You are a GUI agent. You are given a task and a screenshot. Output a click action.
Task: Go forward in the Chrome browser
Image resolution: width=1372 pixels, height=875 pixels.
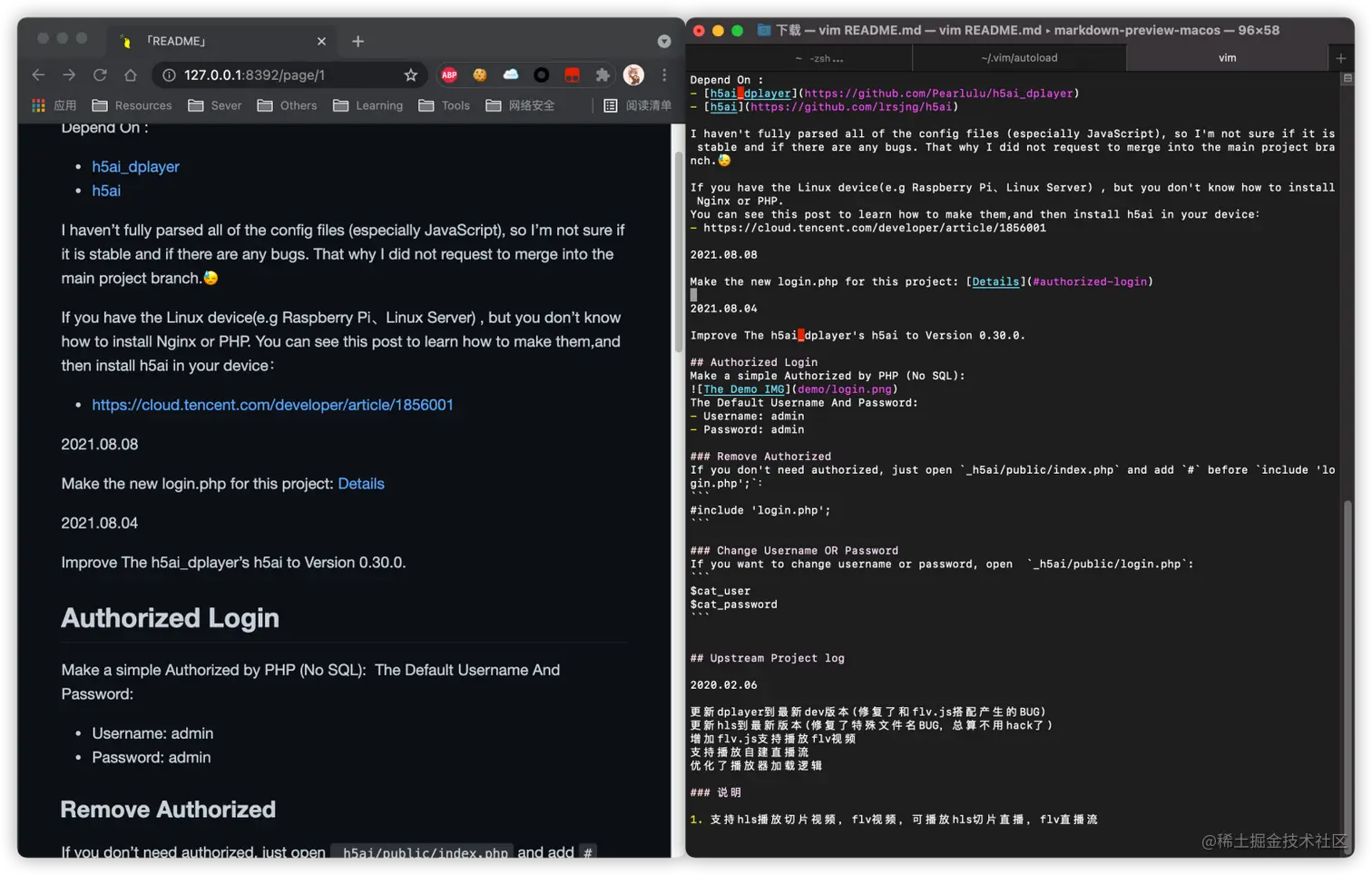coord(69,75)
